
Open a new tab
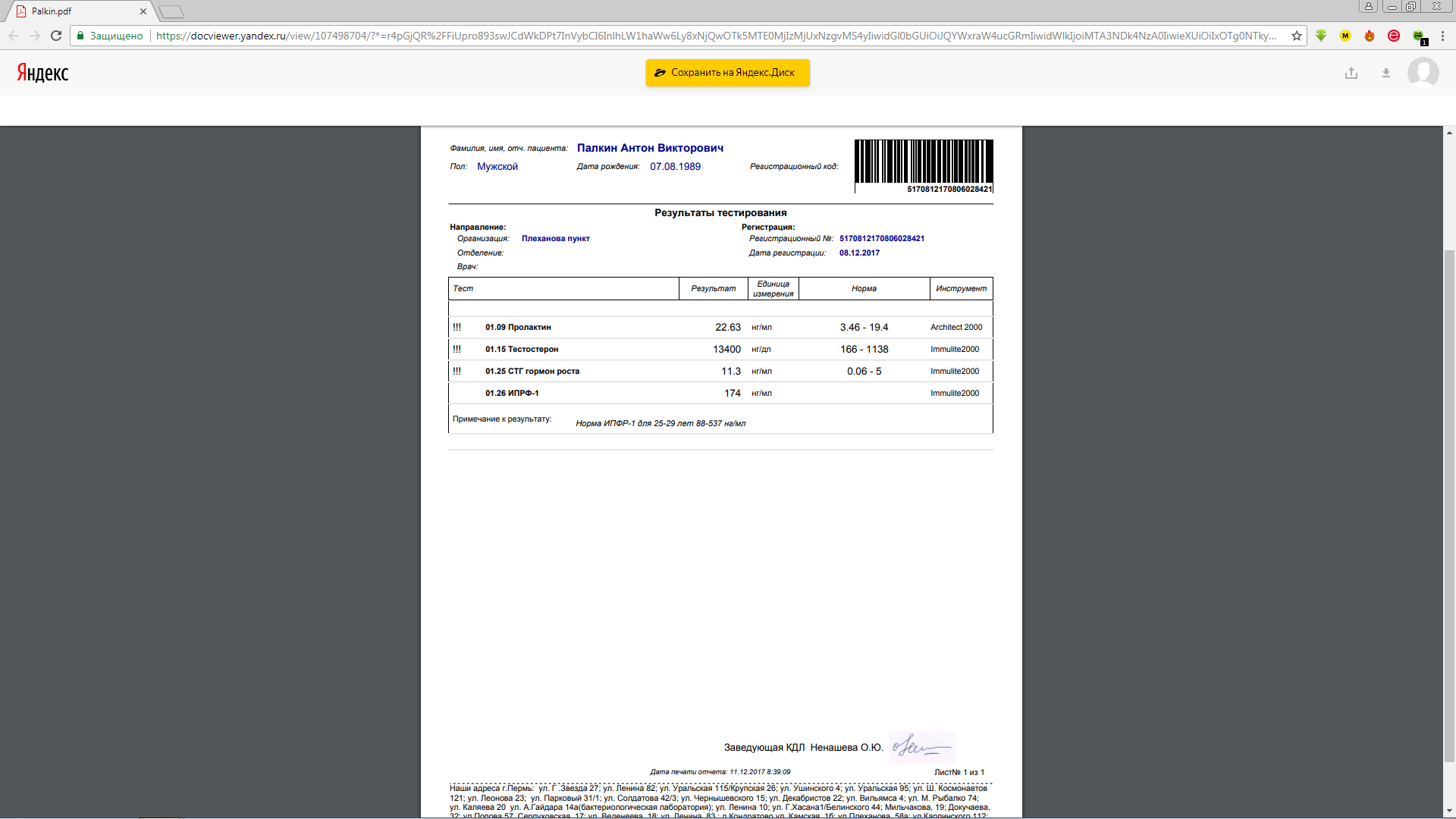(x=172, y=11)
